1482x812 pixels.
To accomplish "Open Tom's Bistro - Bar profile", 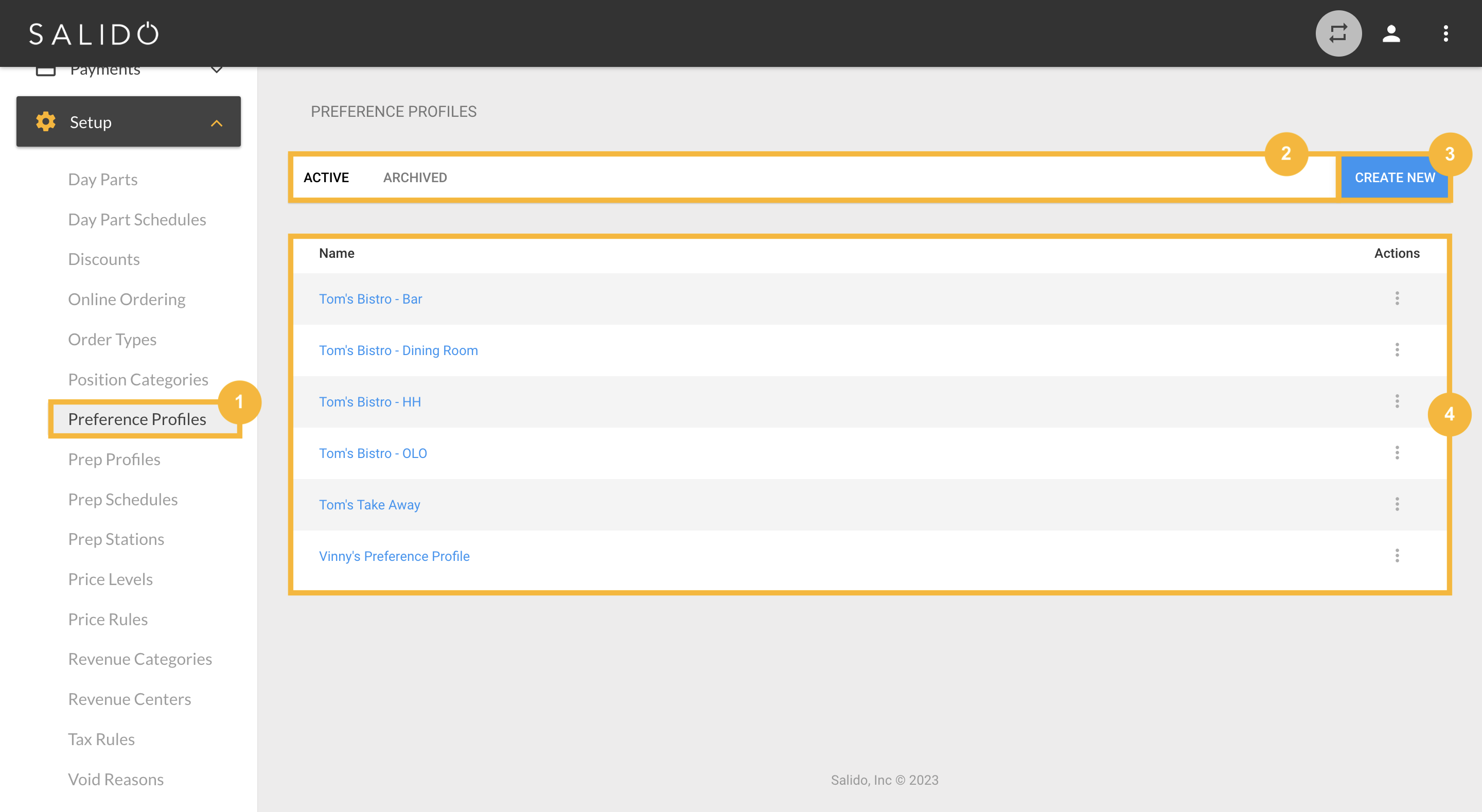I will pyautogui.click(x=370, y=298).
